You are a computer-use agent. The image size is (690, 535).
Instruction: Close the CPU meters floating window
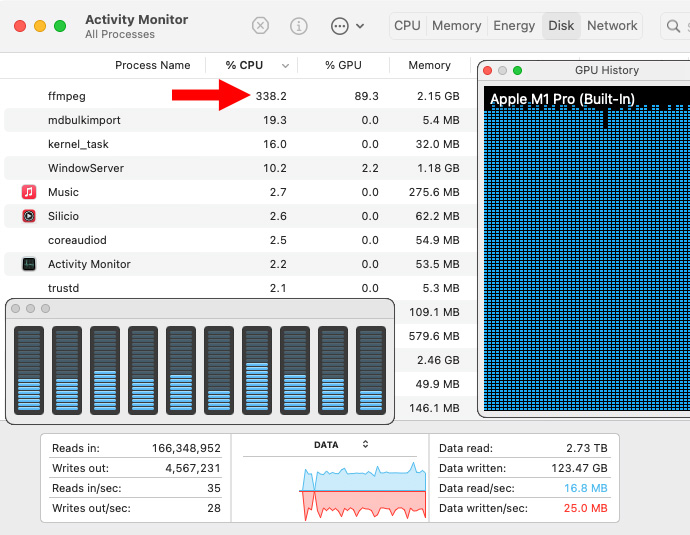click(x=16, y=308)
